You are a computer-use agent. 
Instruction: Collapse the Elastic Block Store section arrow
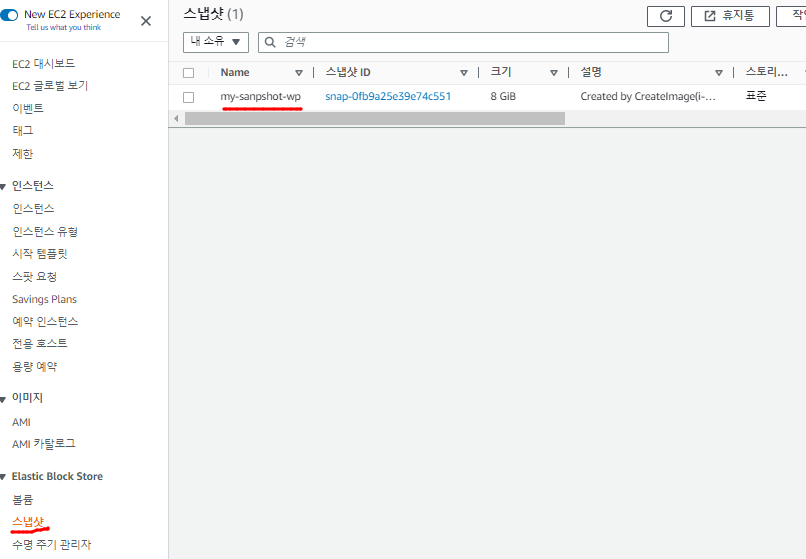(3, 477)
